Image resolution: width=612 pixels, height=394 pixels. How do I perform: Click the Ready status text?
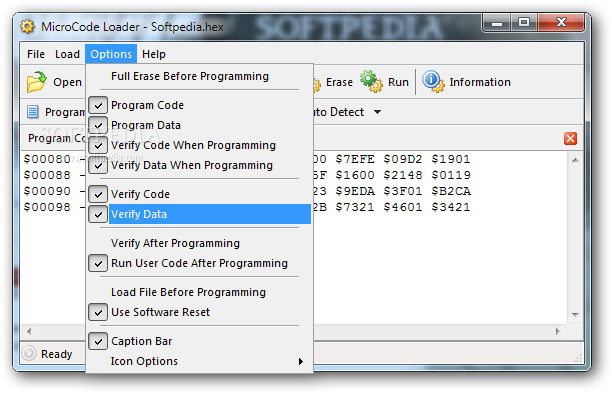[57, 354]
